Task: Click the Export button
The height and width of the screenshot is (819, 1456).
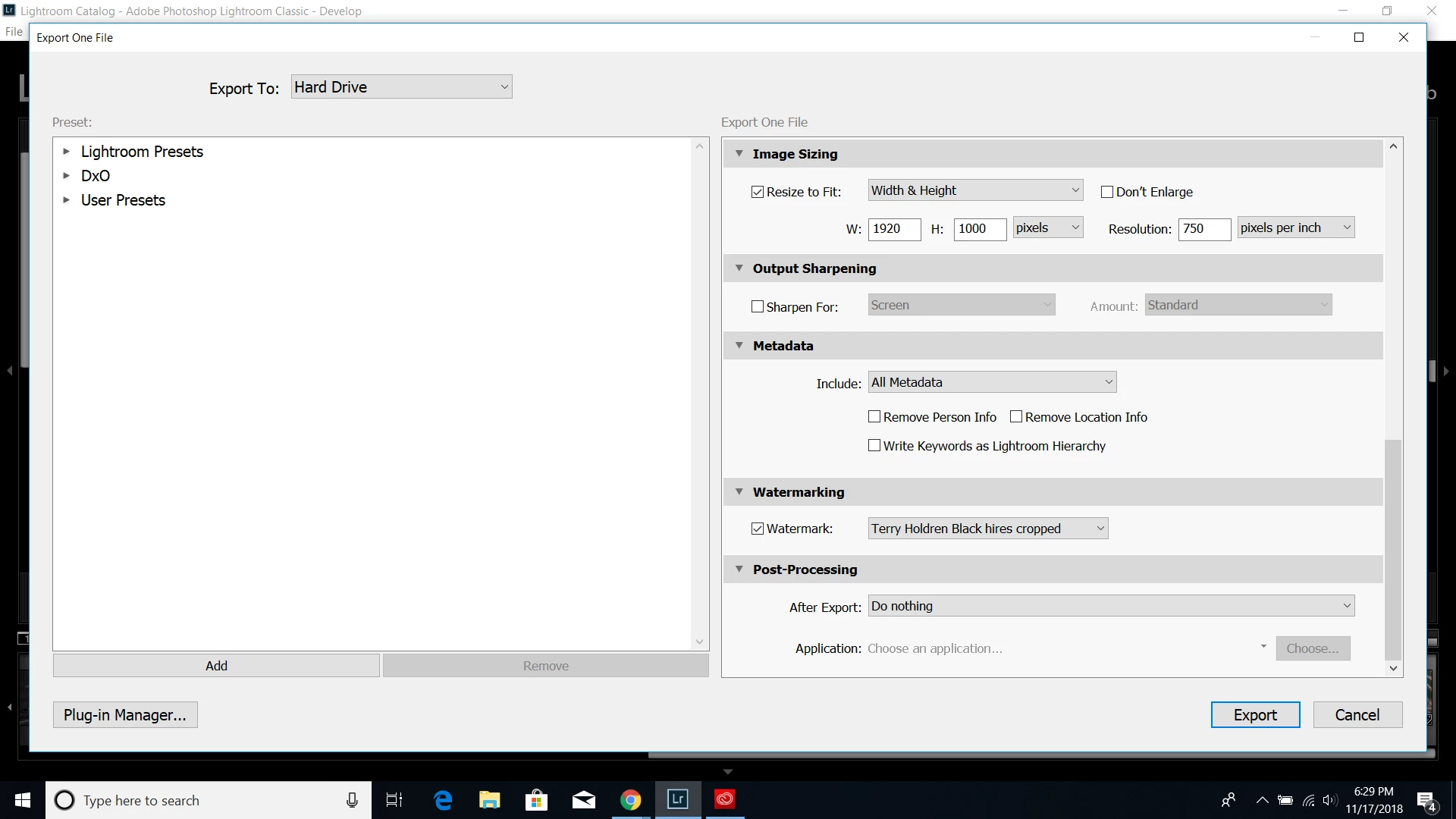Action: [x=1255, y=715]
